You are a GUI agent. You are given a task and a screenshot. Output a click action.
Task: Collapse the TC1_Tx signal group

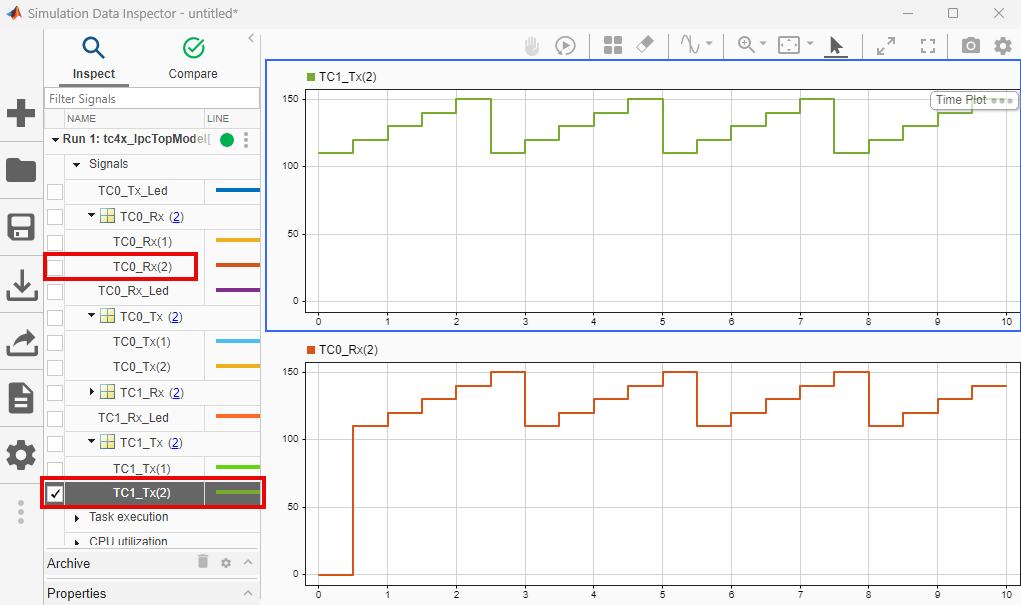[91, 441]
